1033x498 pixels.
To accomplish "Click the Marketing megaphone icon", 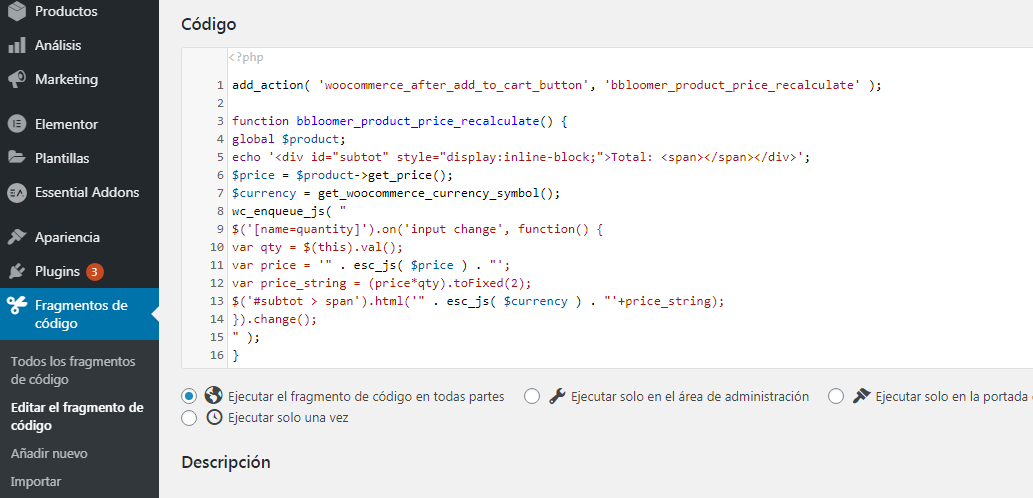I will pyautogui.click(x=17, y=80).
